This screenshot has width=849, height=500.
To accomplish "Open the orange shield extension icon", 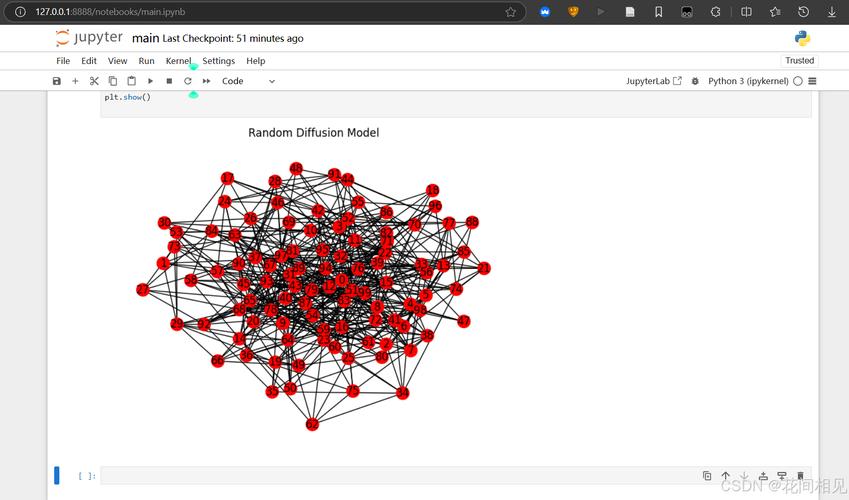I will coord(573,11).
